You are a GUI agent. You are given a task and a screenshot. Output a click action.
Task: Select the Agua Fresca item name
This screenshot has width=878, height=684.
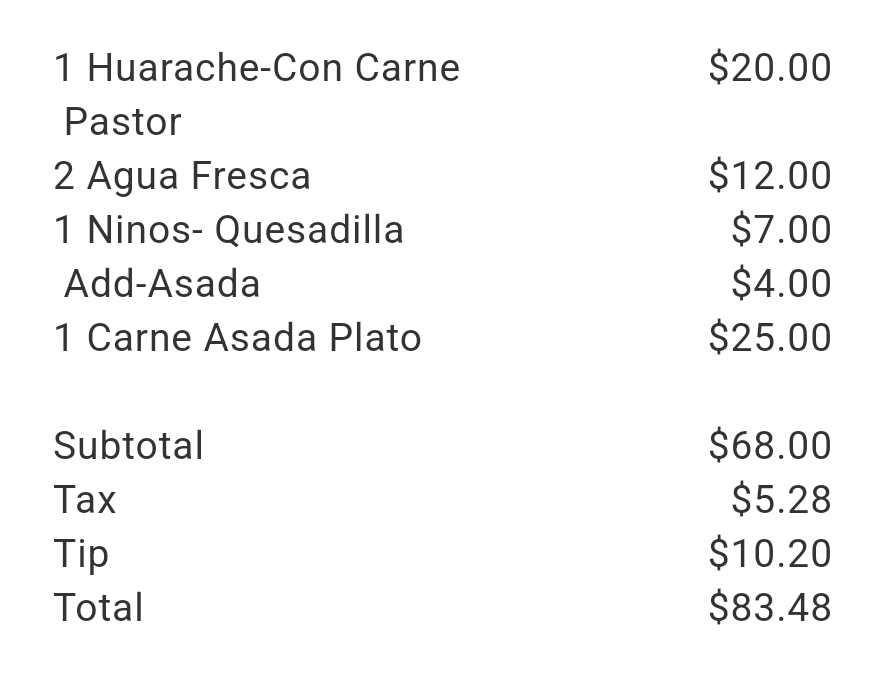(199, 176)
